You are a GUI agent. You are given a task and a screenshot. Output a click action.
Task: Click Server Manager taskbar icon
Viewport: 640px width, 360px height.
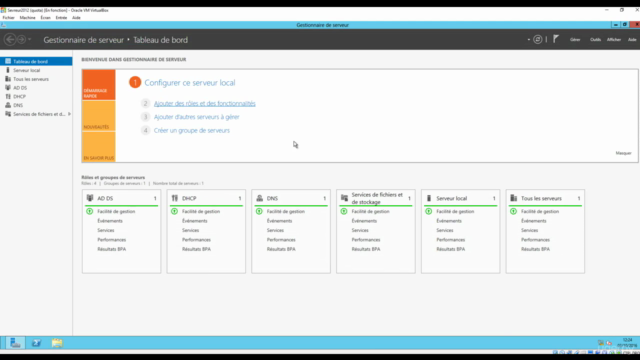coord(15,343)
